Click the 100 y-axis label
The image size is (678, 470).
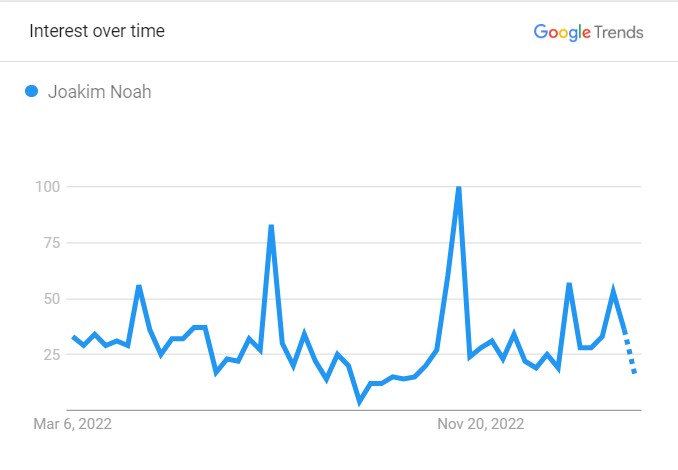tap(48, 187)
